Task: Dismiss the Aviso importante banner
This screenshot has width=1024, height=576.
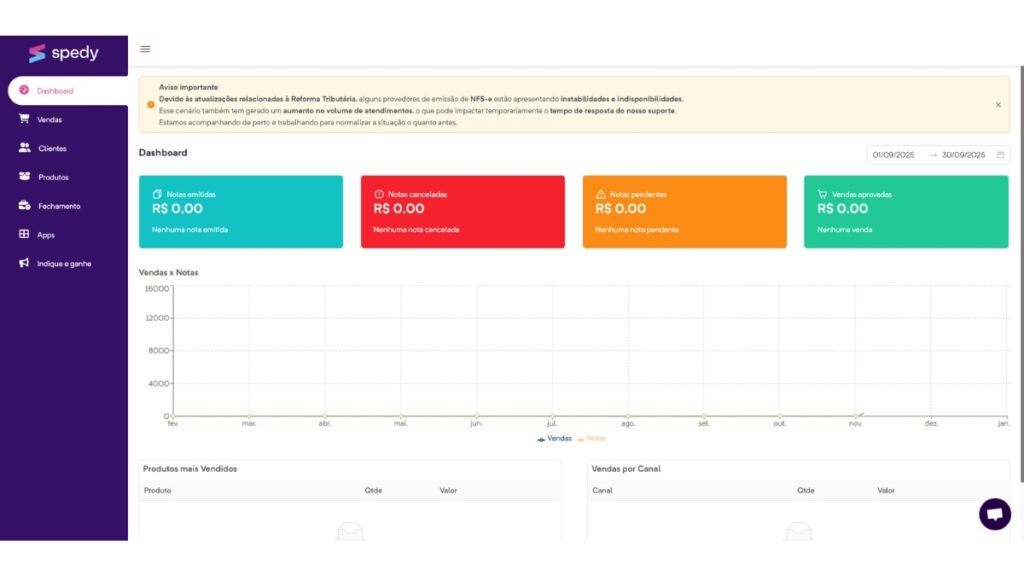Action: click(x=997, y=104)
